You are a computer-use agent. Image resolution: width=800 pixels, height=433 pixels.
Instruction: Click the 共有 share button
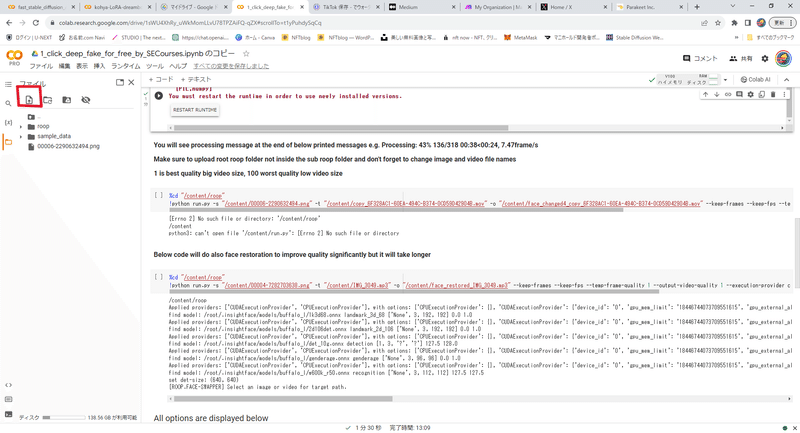coord(741,59)
